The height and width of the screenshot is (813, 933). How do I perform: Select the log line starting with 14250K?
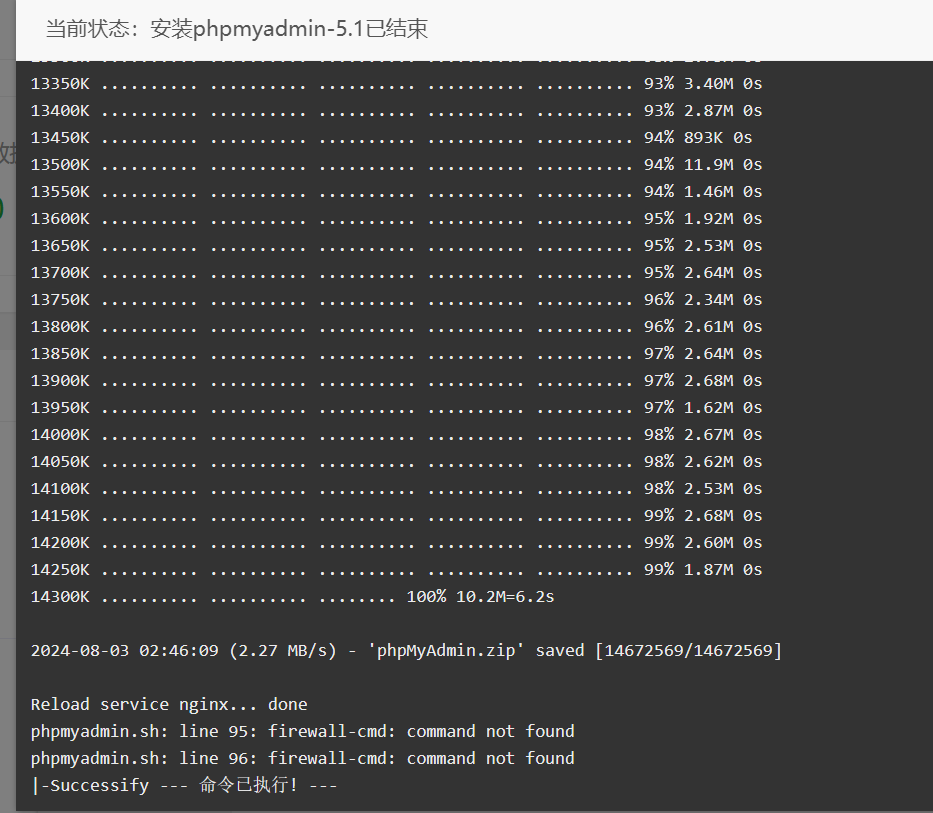click(x=396, y=570)
